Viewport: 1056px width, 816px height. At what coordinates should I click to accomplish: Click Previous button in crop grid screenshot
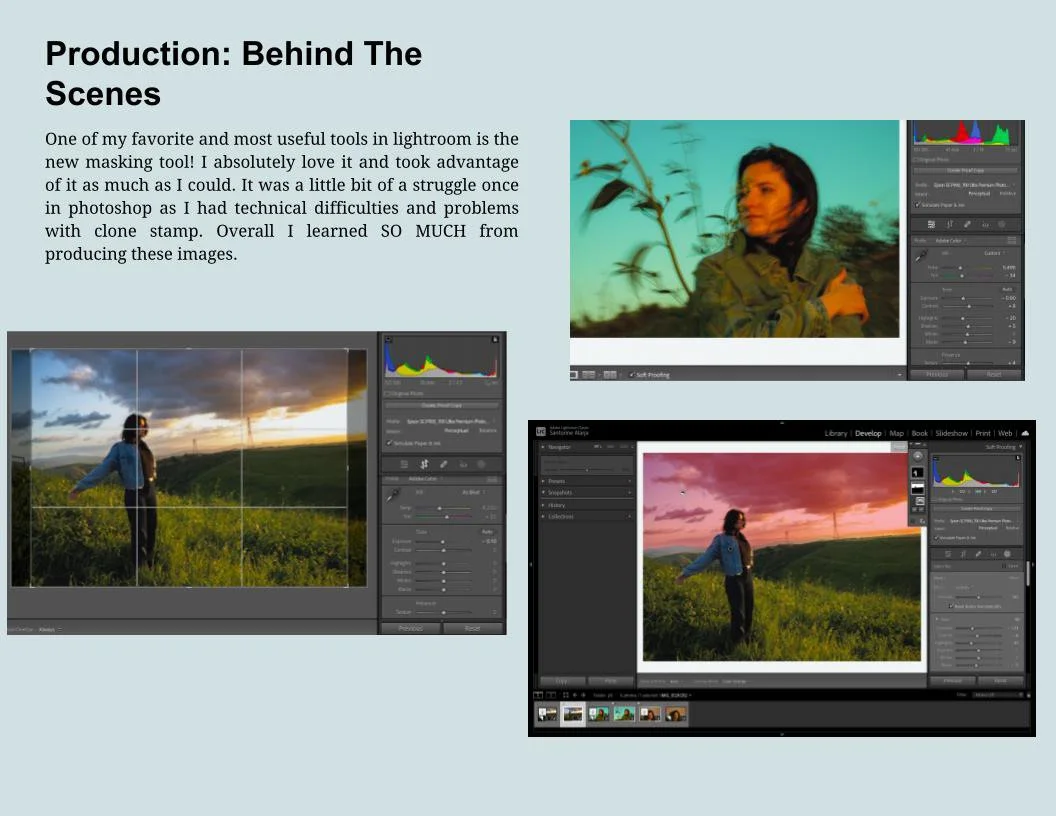pos(411,628)
